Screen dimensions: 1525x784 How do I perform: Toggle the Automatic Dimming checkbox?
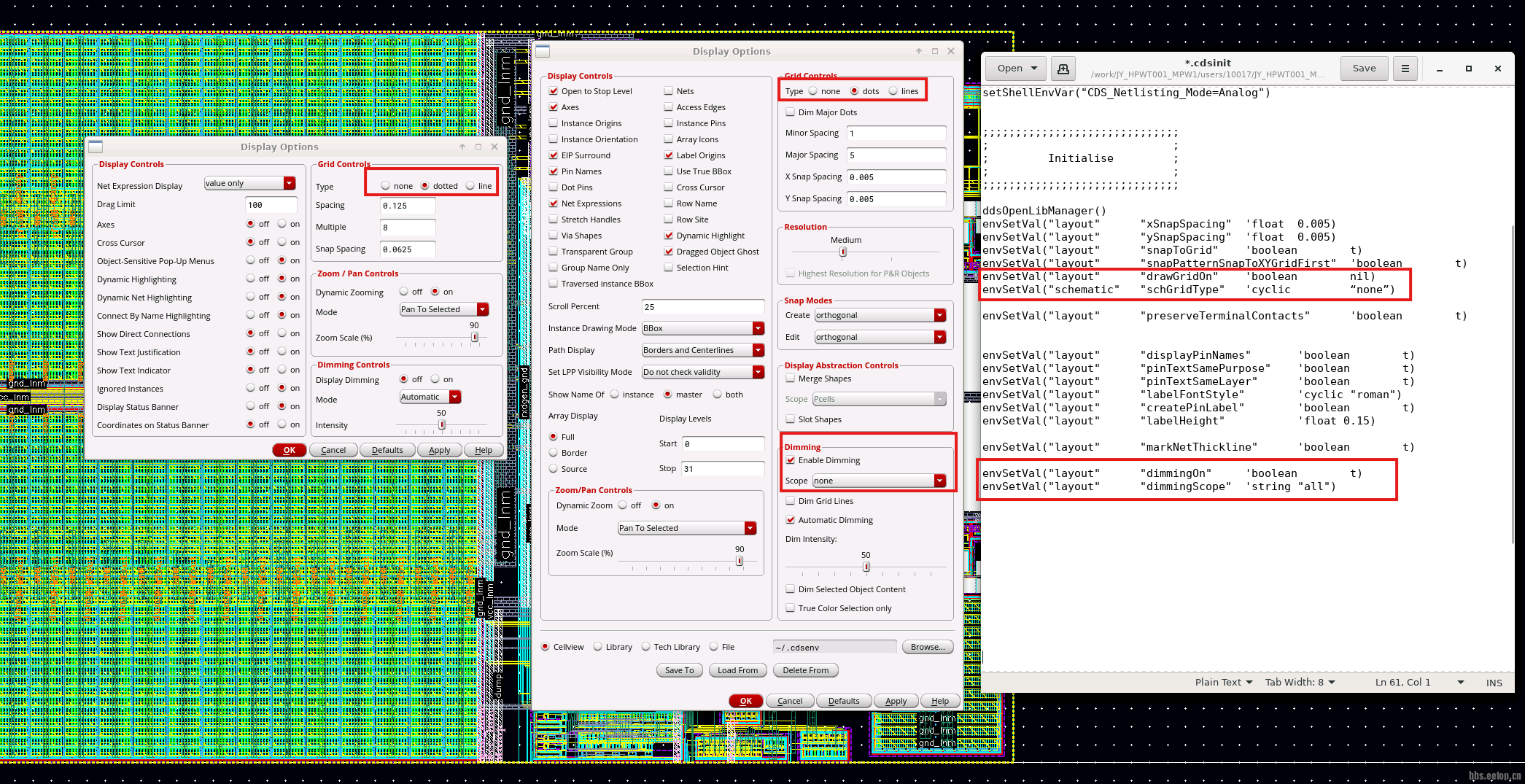tap(791, 520)
